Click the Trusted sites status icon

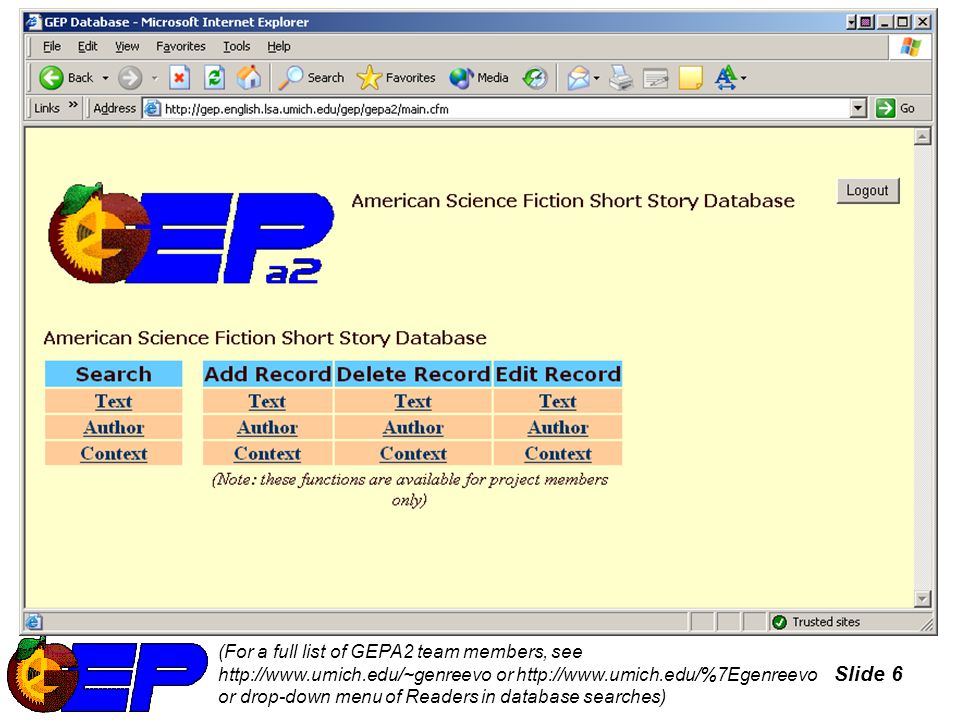779,622
